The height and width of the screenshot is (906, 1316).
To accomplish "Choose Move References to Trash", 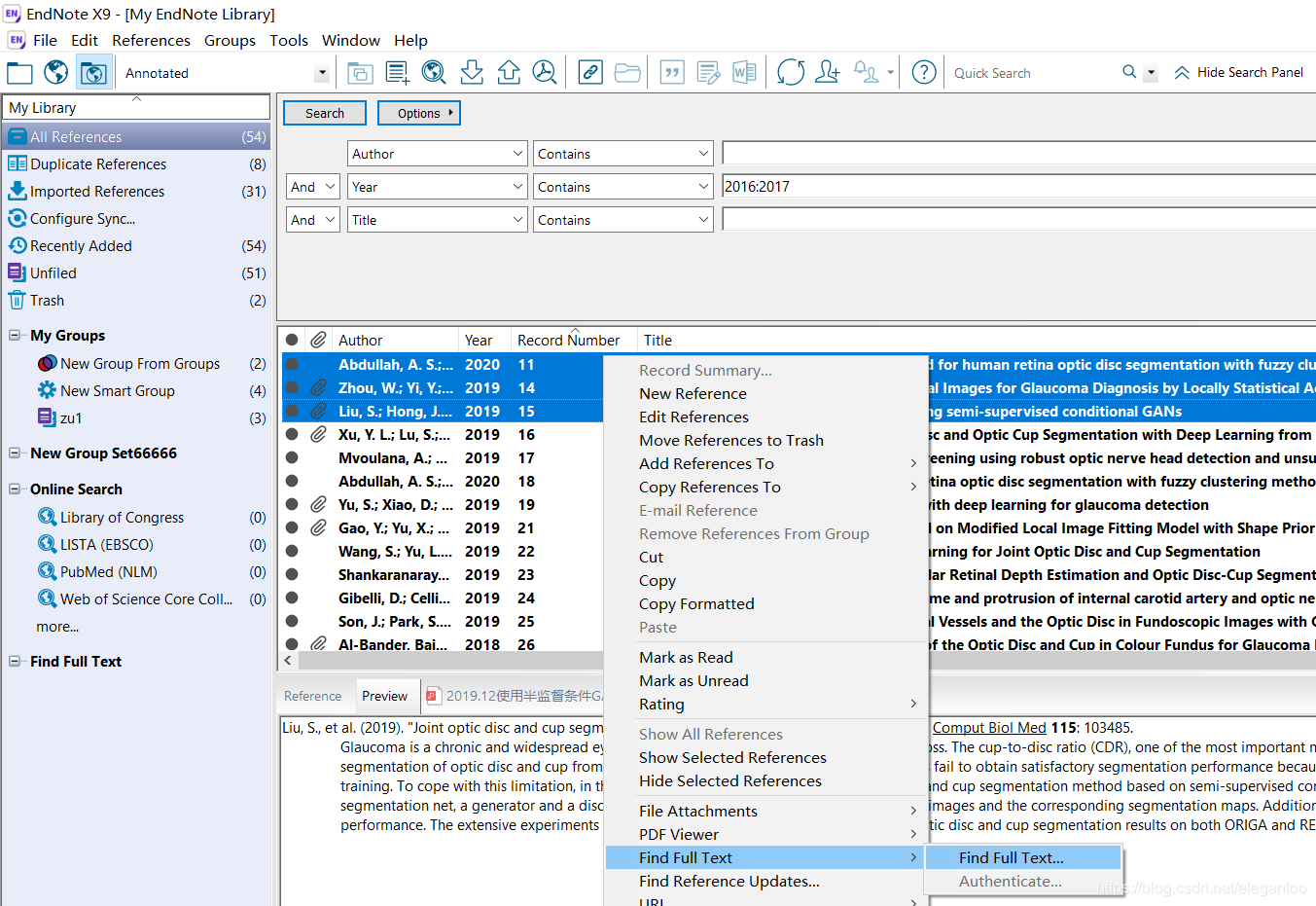I will [731, 440].
